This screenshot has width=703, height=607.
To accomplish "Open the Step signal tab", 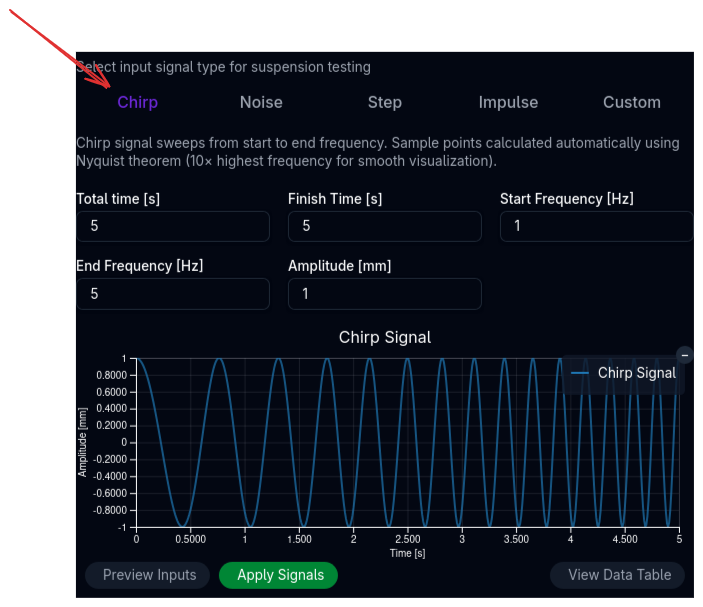I will [x=385, y=102].
